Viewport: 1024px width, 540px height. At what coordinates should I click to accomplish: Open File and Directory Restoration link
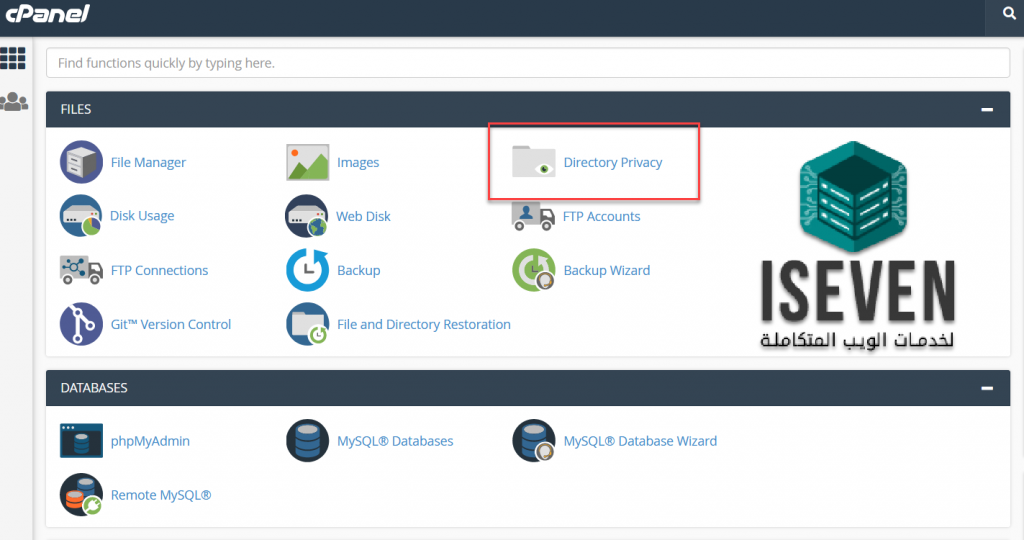point(424,325)
